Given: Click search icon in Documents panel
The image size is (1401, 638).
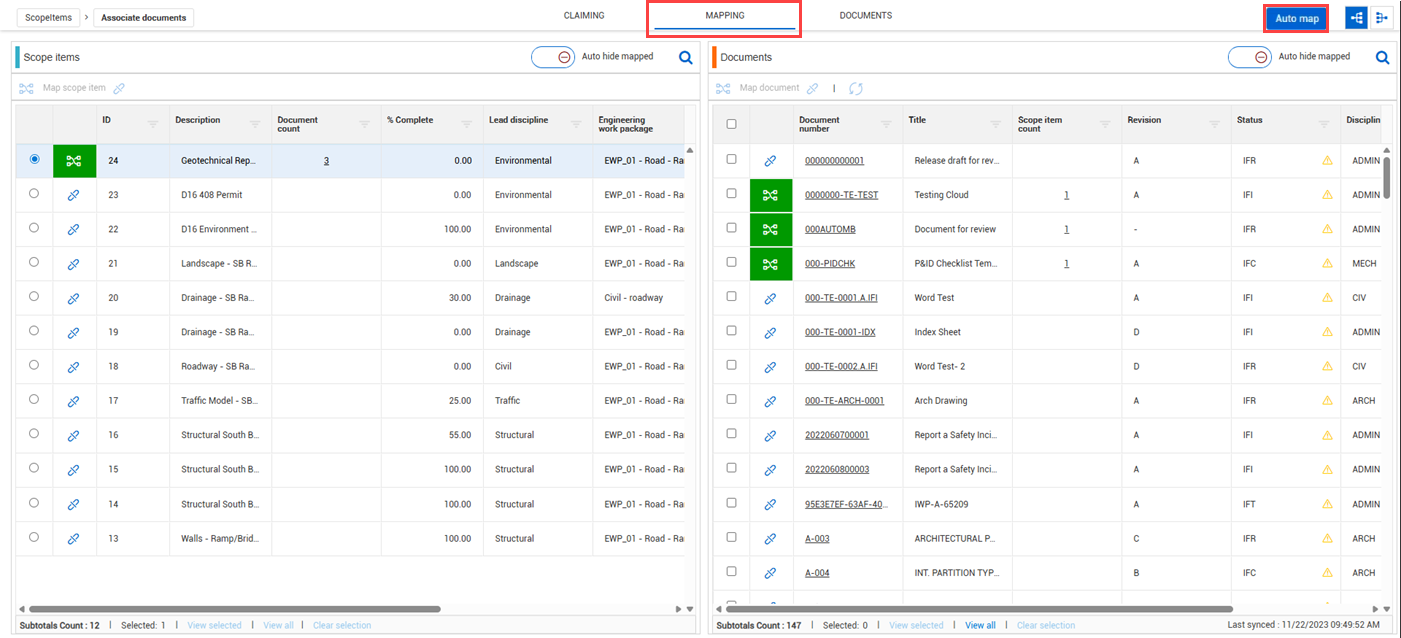Looking at the screenshot, I should [1383, 58].
